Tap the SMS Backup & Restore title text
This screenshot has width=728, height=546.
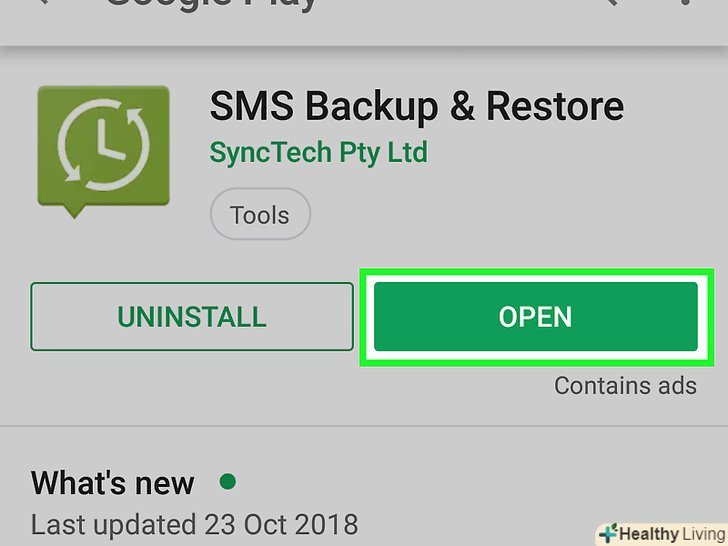click(416, 106)
